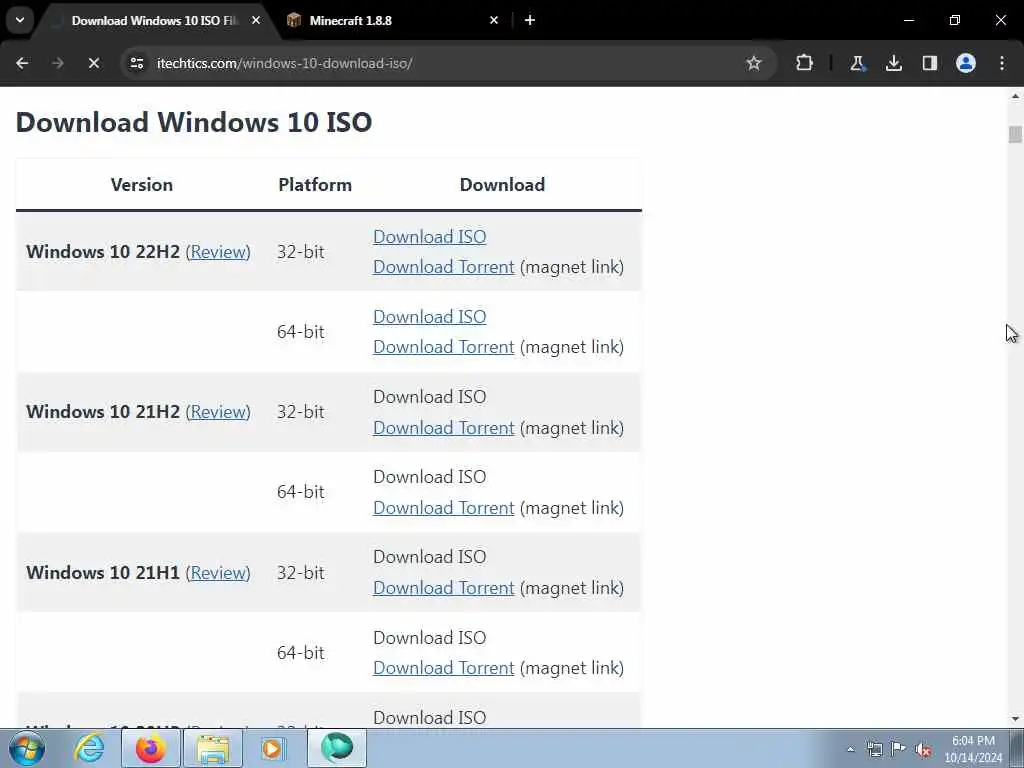Open the Action Center flag icon
1024x768 pixels.
pos(899,749)
